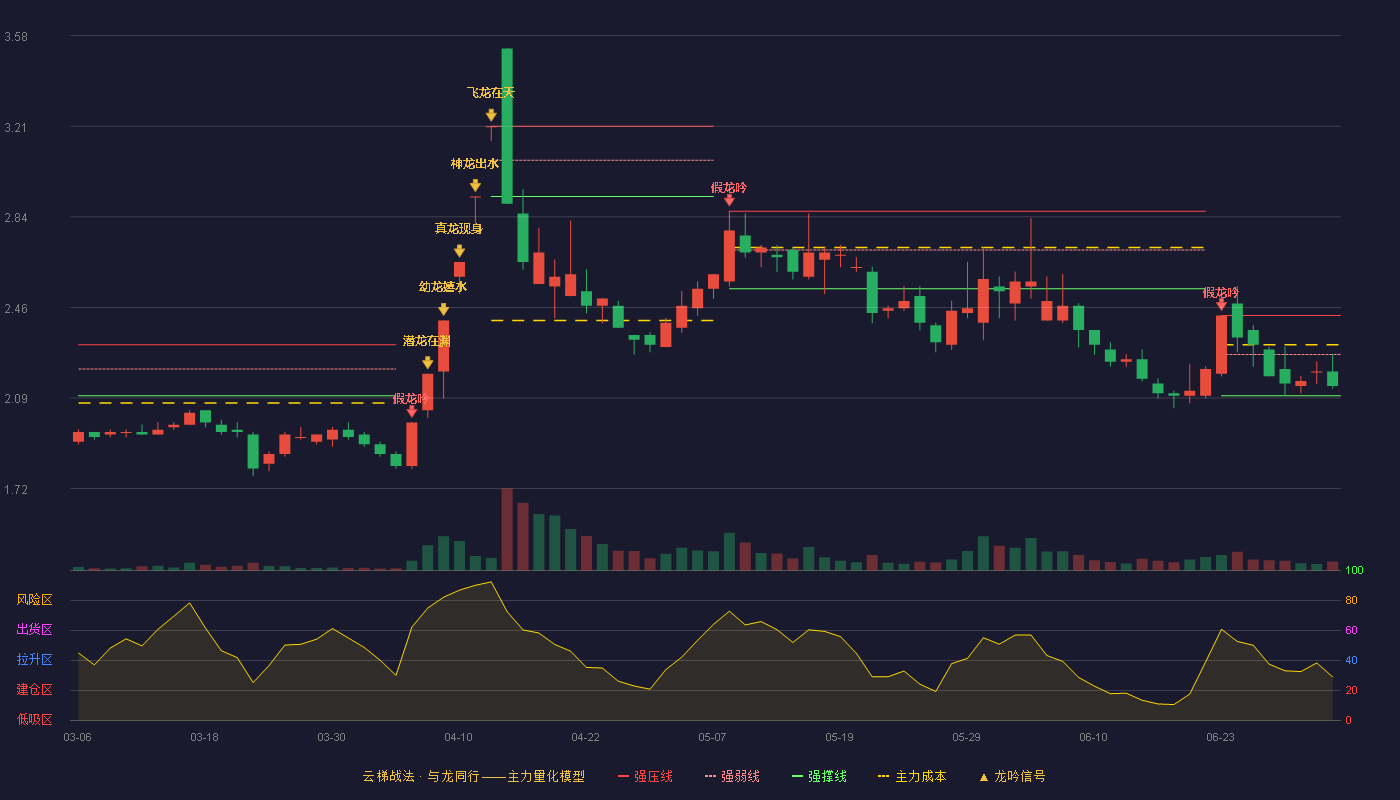
Task: Click the 2.84 price axis label
Action: click(x=16, y=218)
